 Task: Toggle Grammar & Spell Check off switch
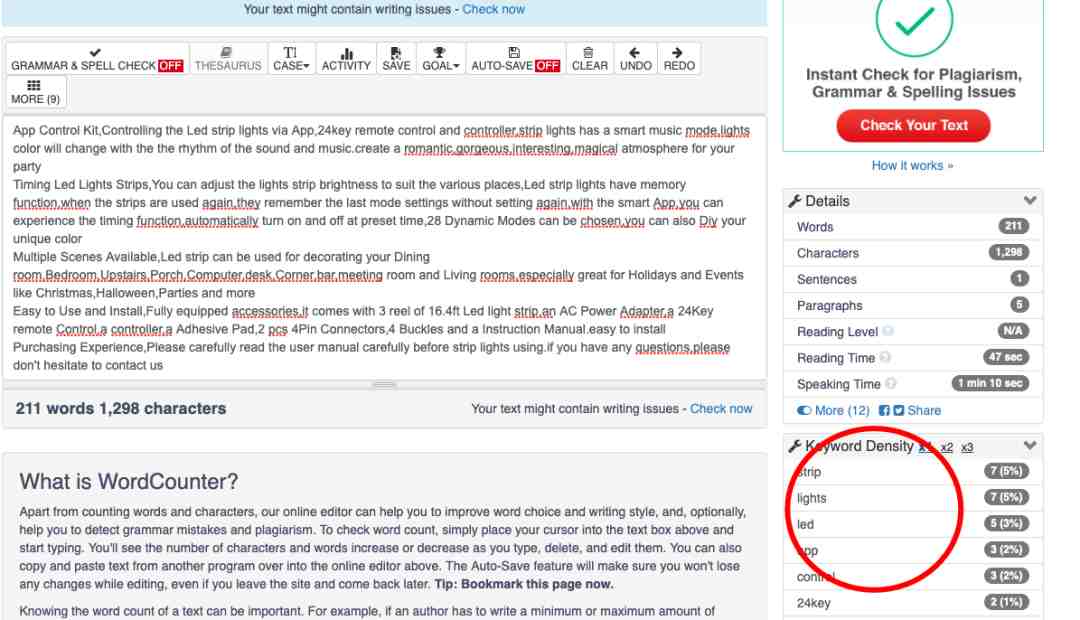tap(96, 59)
